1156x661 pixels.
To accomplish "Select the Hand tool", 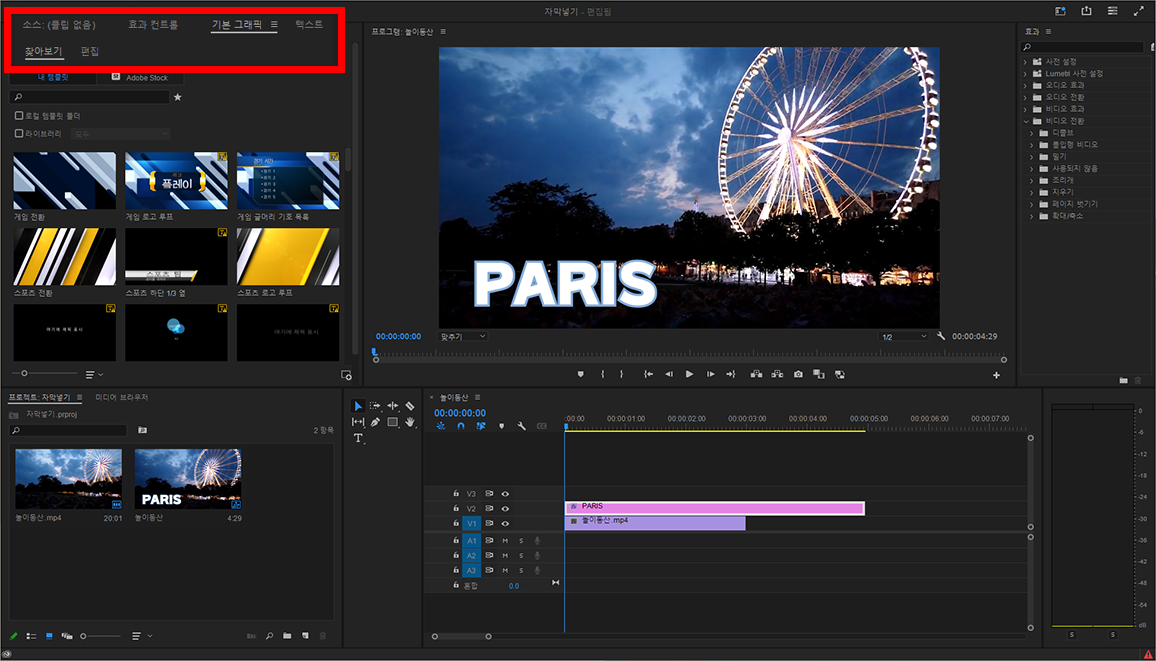I will (x=410, y=422).
